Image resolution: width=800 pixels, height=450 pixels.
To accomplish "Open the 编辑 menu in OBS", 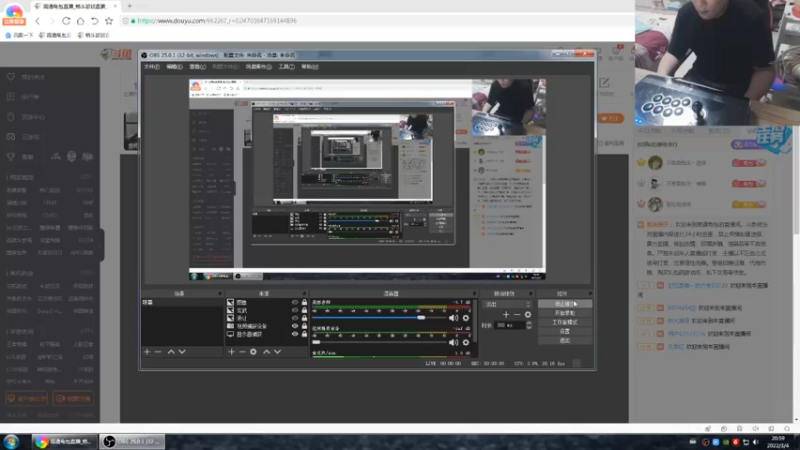I will [174, 67].
